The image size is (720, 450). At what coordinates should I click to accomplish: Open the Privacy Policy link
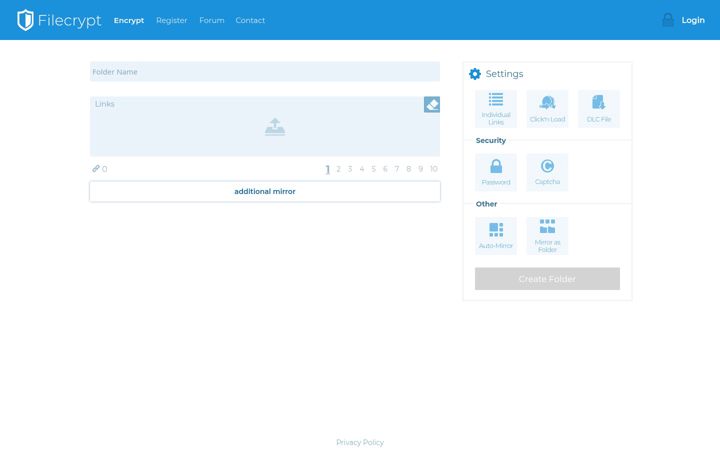[x=360, y=442]
